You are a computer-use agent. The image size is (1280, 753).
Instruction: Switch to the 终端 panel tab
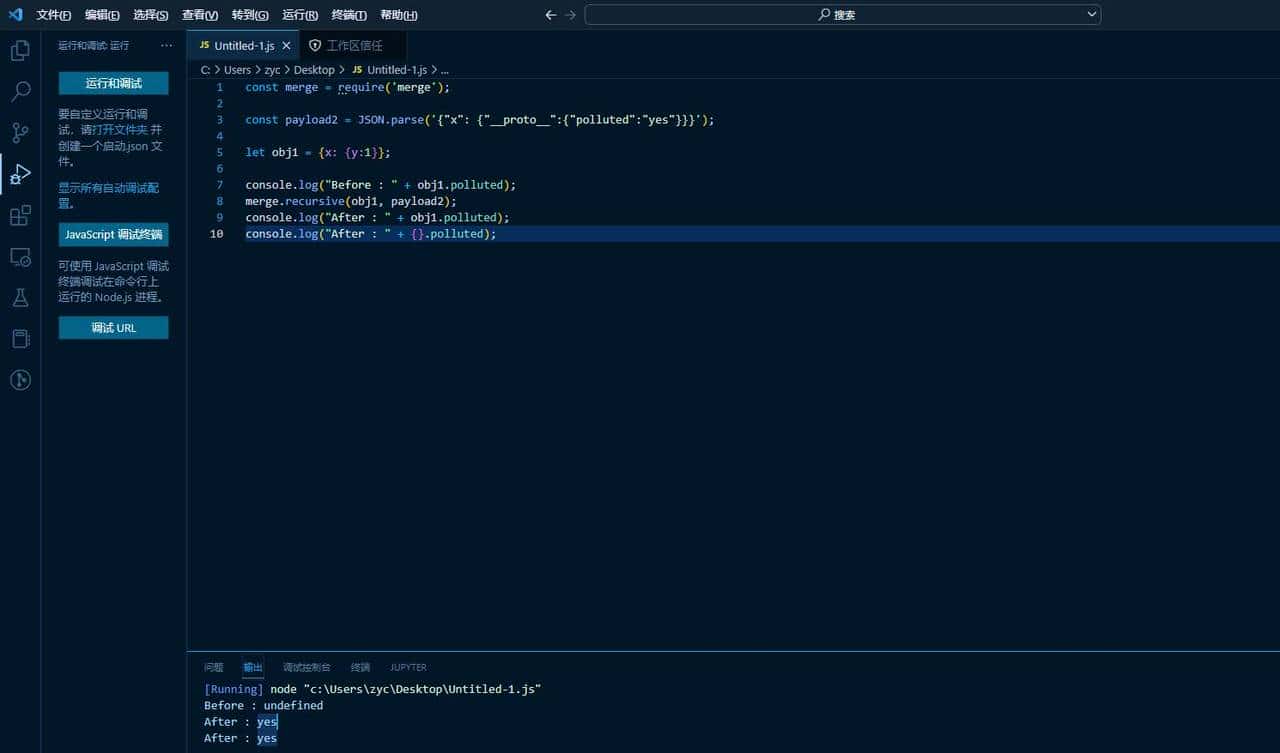click(x=360, y=667)
